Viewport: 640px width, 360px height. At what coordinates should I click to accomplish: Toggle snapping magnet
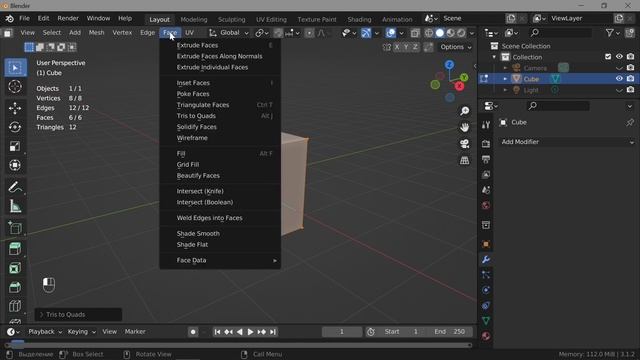[x=278, y=33]
